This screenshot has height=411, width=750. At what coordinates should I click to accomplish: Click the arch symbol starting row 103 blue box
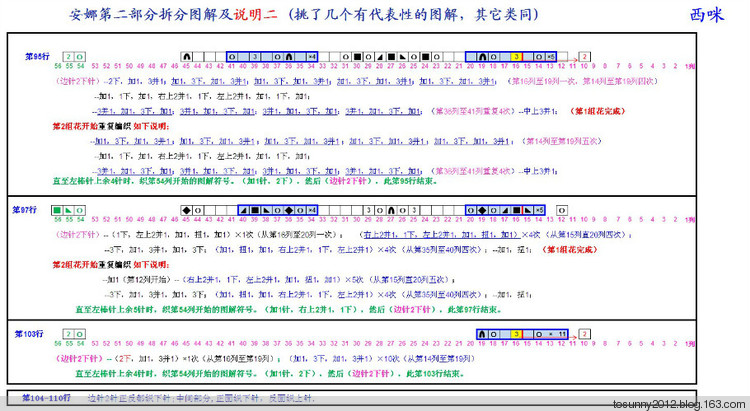(x=482, y=334)
